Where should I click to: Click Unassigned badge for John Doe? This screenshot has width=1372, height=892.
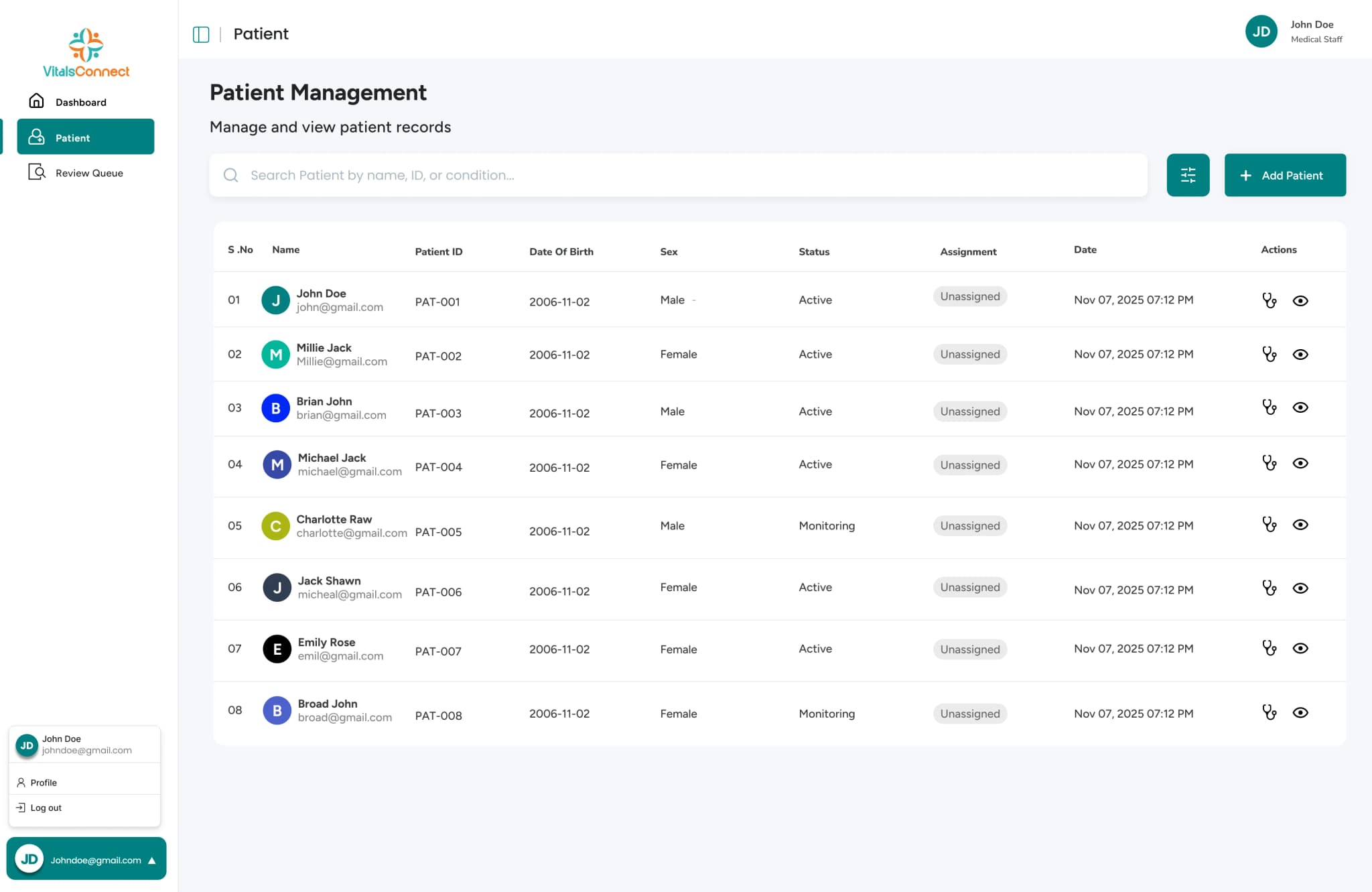[x=969, y=296]
